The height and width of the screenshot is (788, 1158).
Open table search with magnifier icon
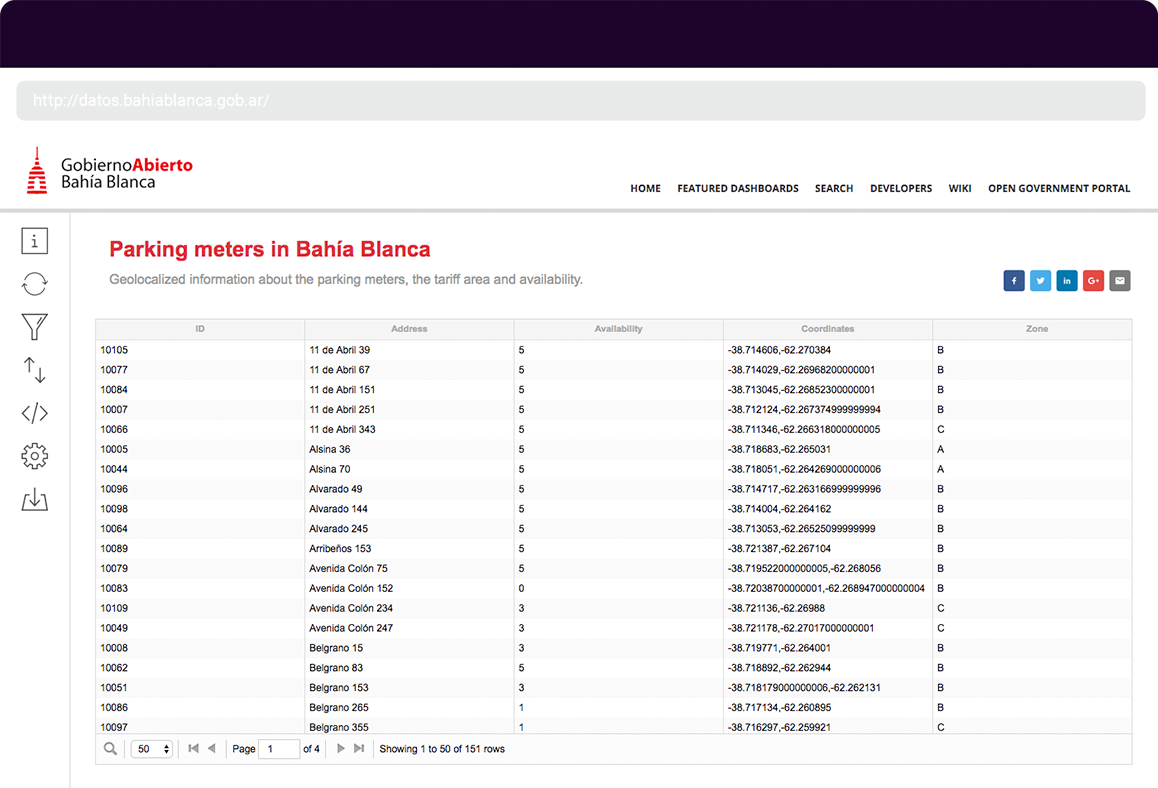coord(110,748)
